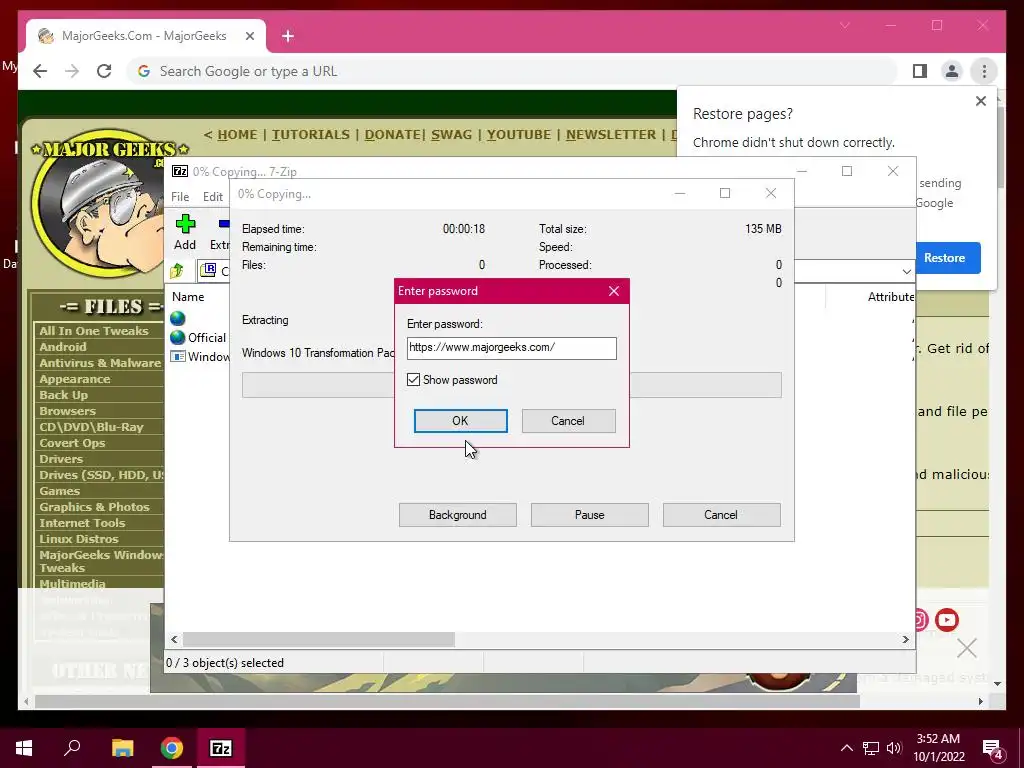Open CD\DVD\Blu-Ray category

[91, 426]
